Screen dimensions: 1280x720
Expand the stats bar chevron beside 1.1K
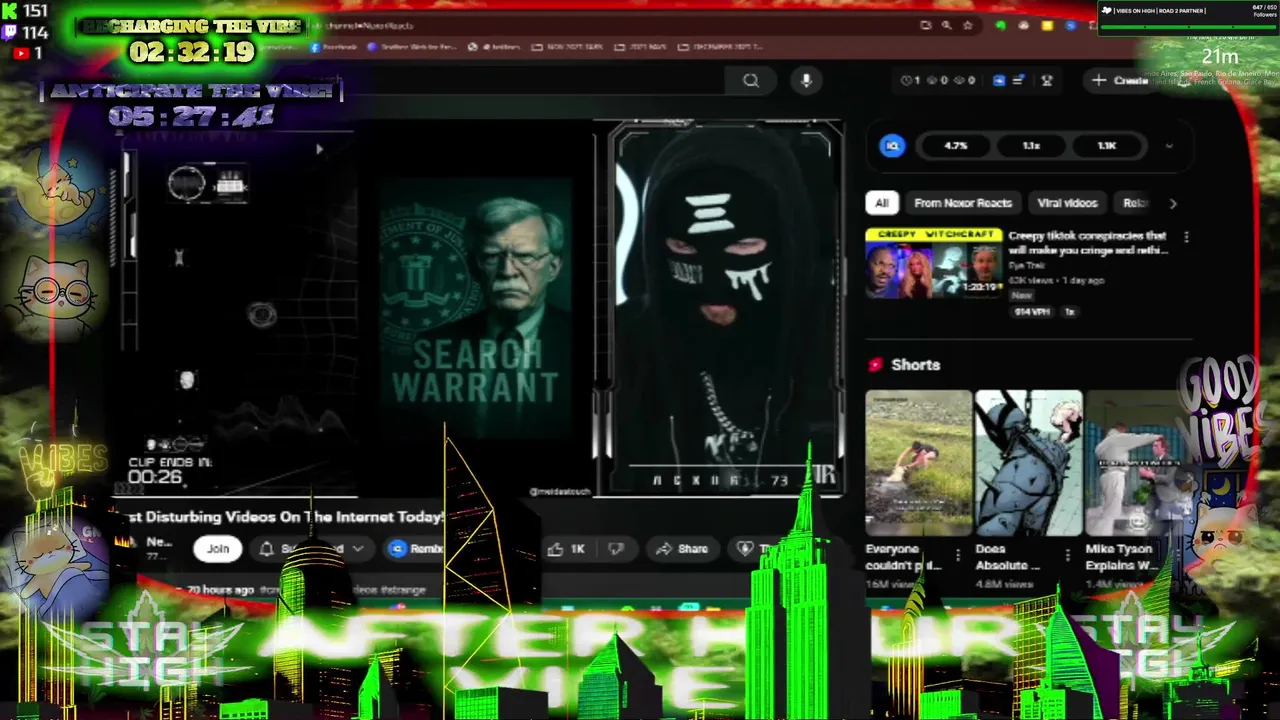(x=1169, y=146)
